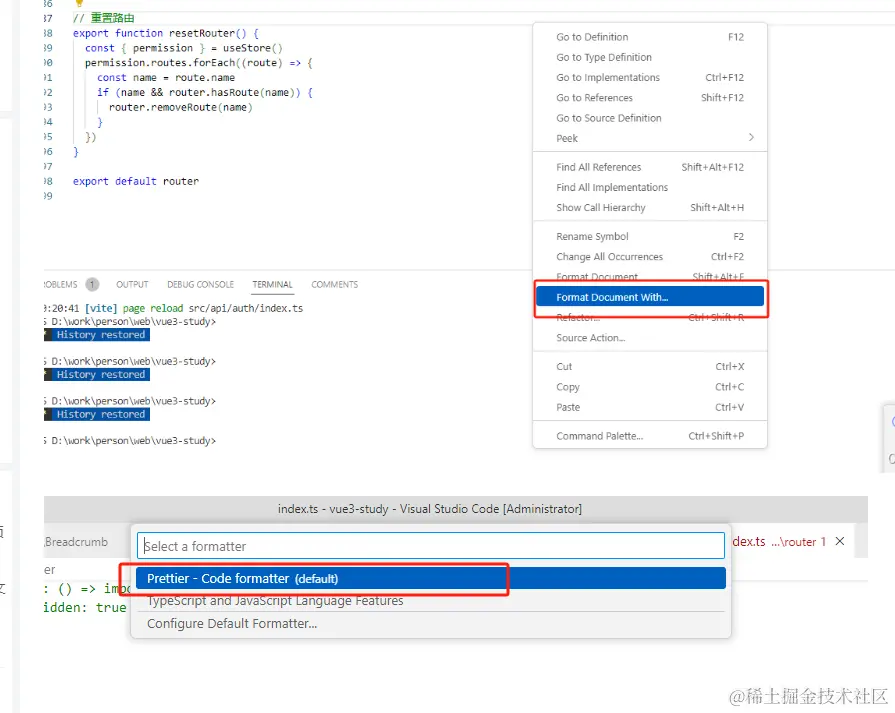Pick Prettier - Code formatter (default)
This screenshot has width=895, height=713.
[x=430, y=578]
